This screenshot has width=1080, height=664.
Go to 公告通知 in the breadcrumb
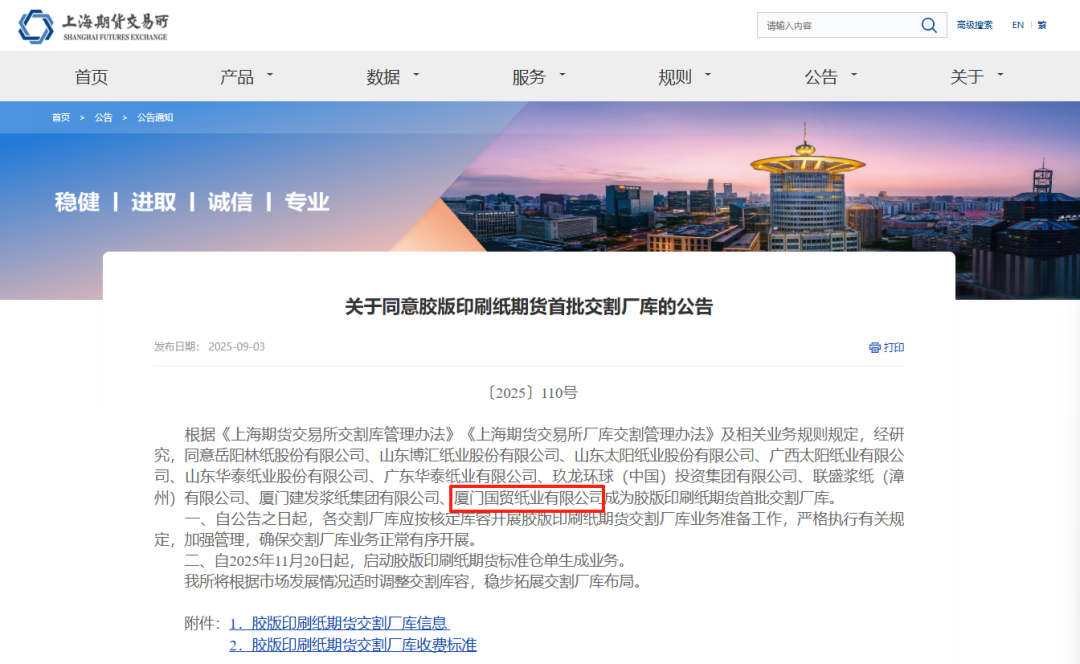click(x=155, y=118)
